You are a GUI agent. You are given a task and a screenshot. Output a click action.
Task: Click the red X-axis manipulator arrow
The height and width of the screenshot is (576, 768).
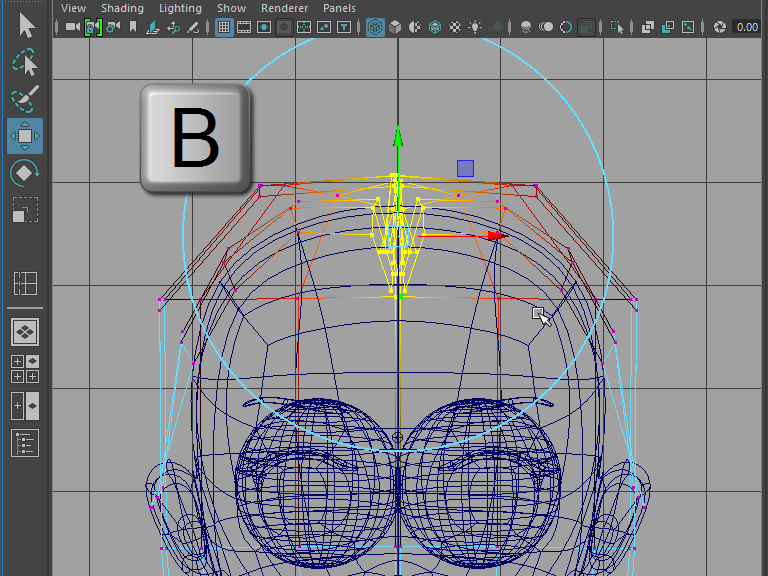495,236
